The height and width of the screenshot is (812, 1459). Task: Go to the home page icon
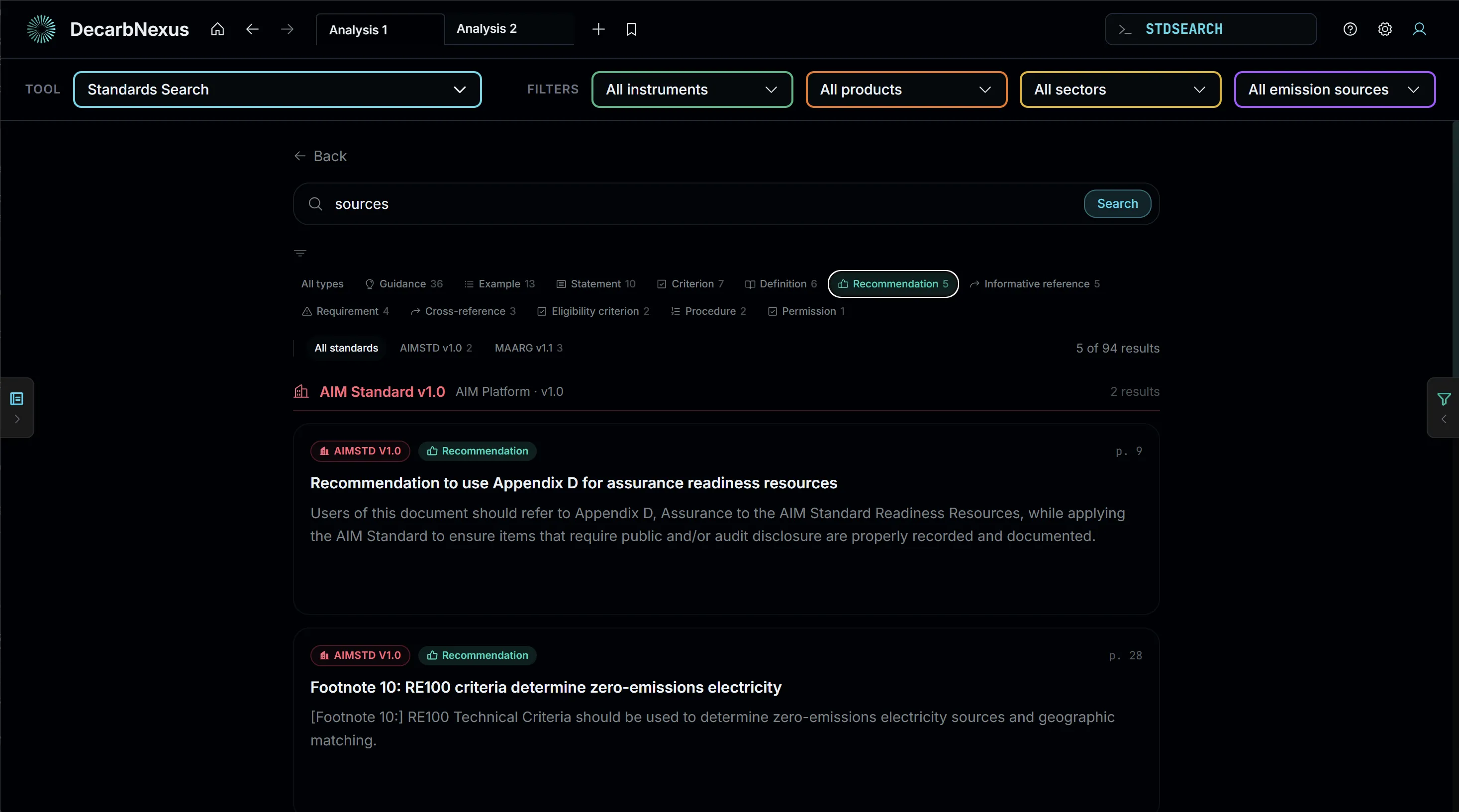(217, 29)
